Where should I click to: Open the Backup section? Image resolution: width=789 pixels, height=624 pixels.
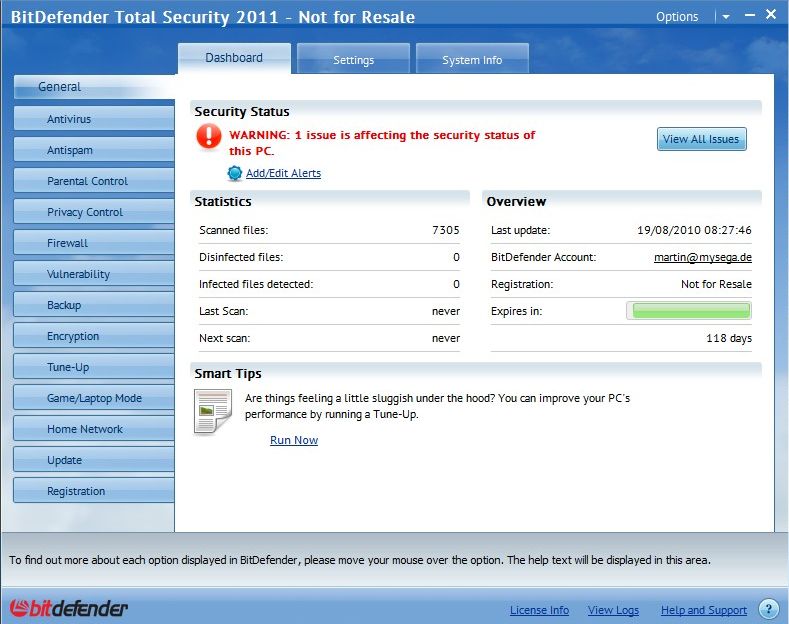pyautogui.click(x=94, y=305)
